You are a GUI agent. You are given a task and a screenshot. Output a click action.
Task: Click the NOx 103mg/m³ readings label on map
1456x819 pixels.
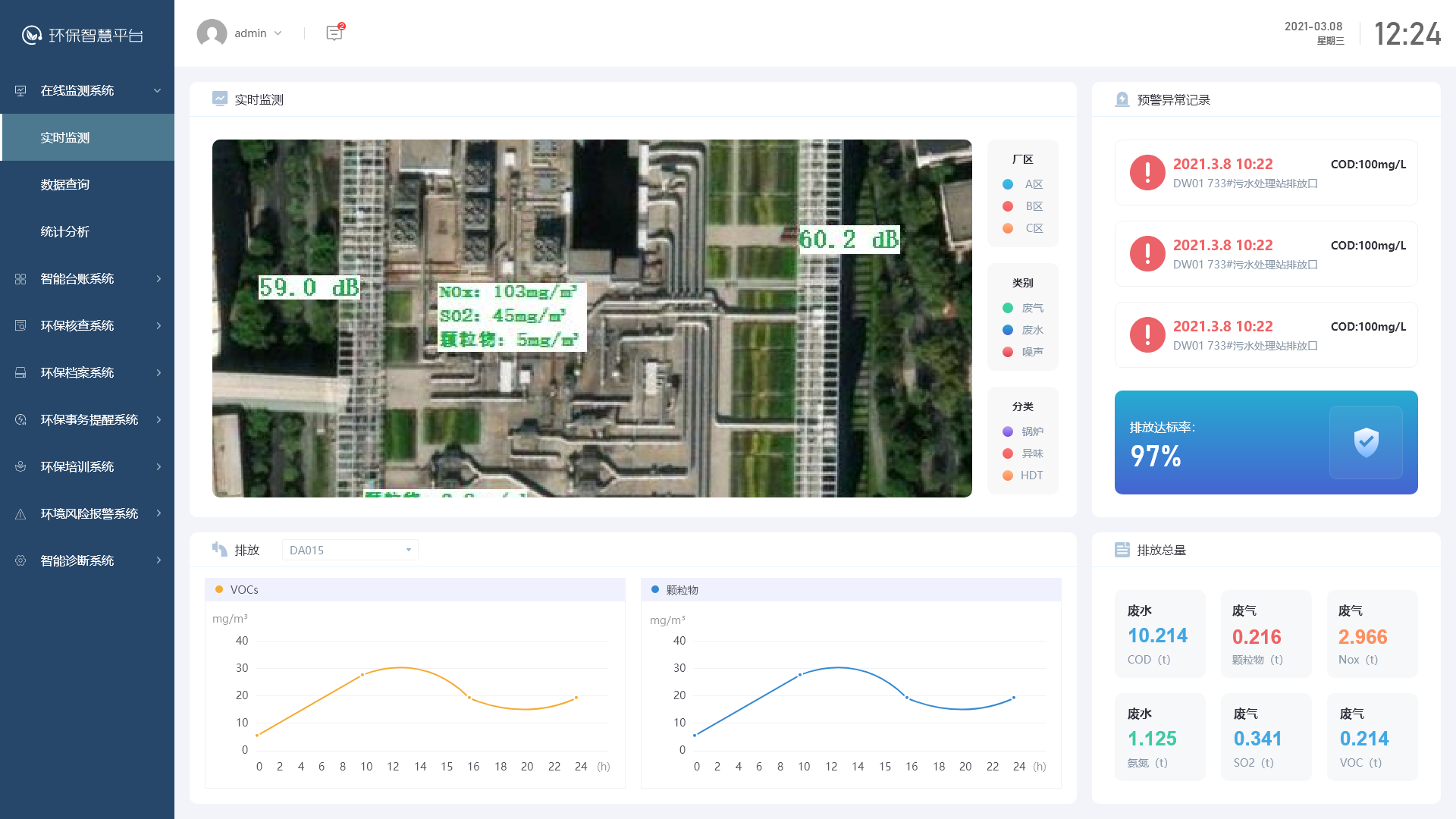pos(512,316)
